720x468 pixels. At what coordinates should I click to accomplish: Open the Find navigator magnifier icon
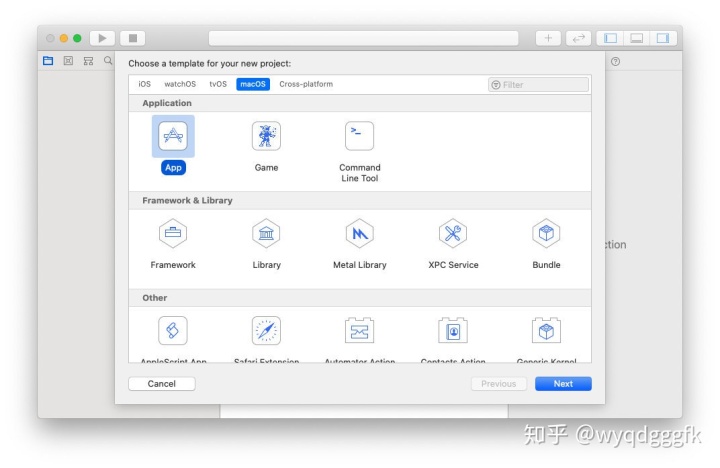(x=108, y=61)
